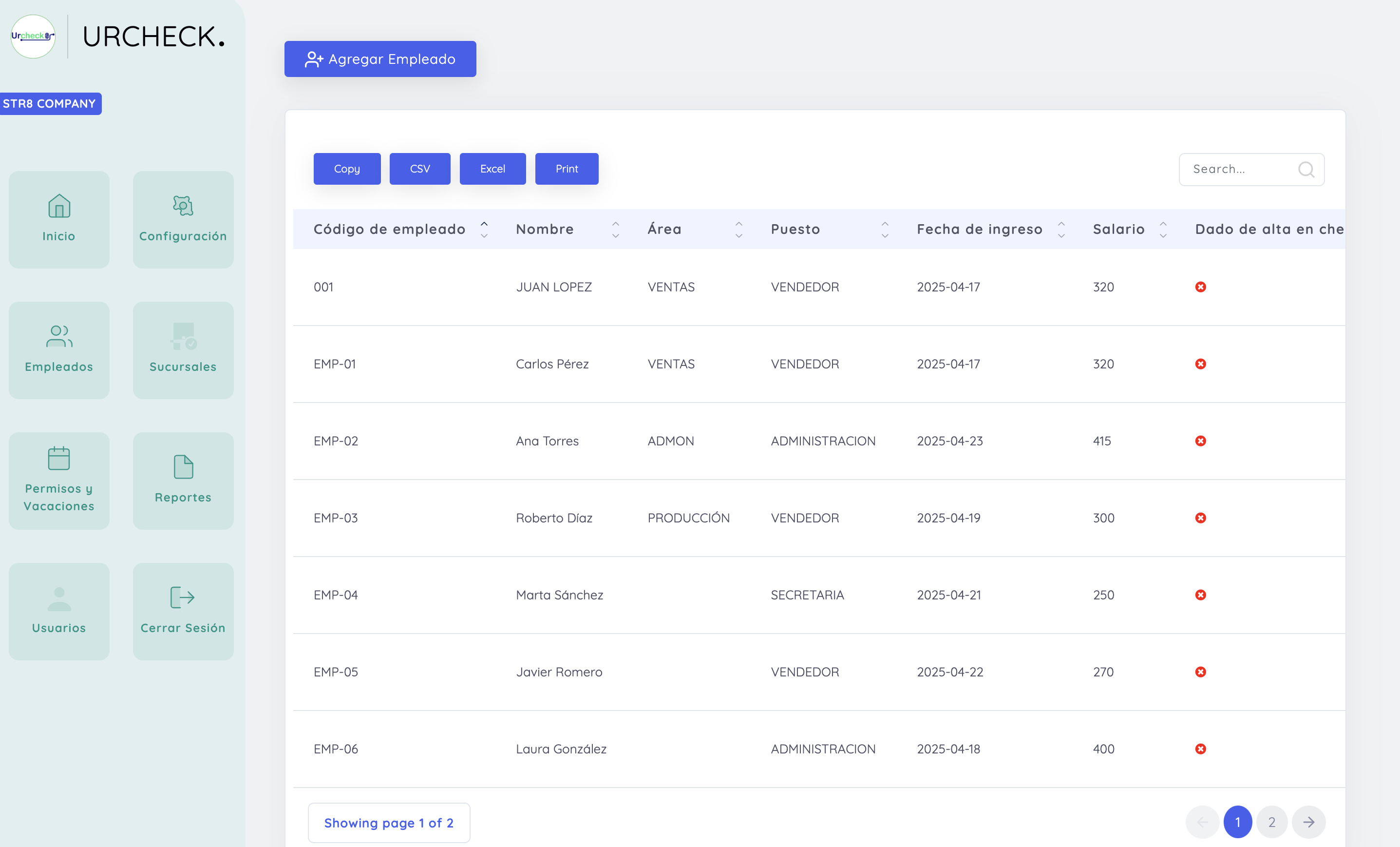Viewport: 1400px width, 847px height.
Task: Click next page arrow in pagination
Action: coord(1308,822)
